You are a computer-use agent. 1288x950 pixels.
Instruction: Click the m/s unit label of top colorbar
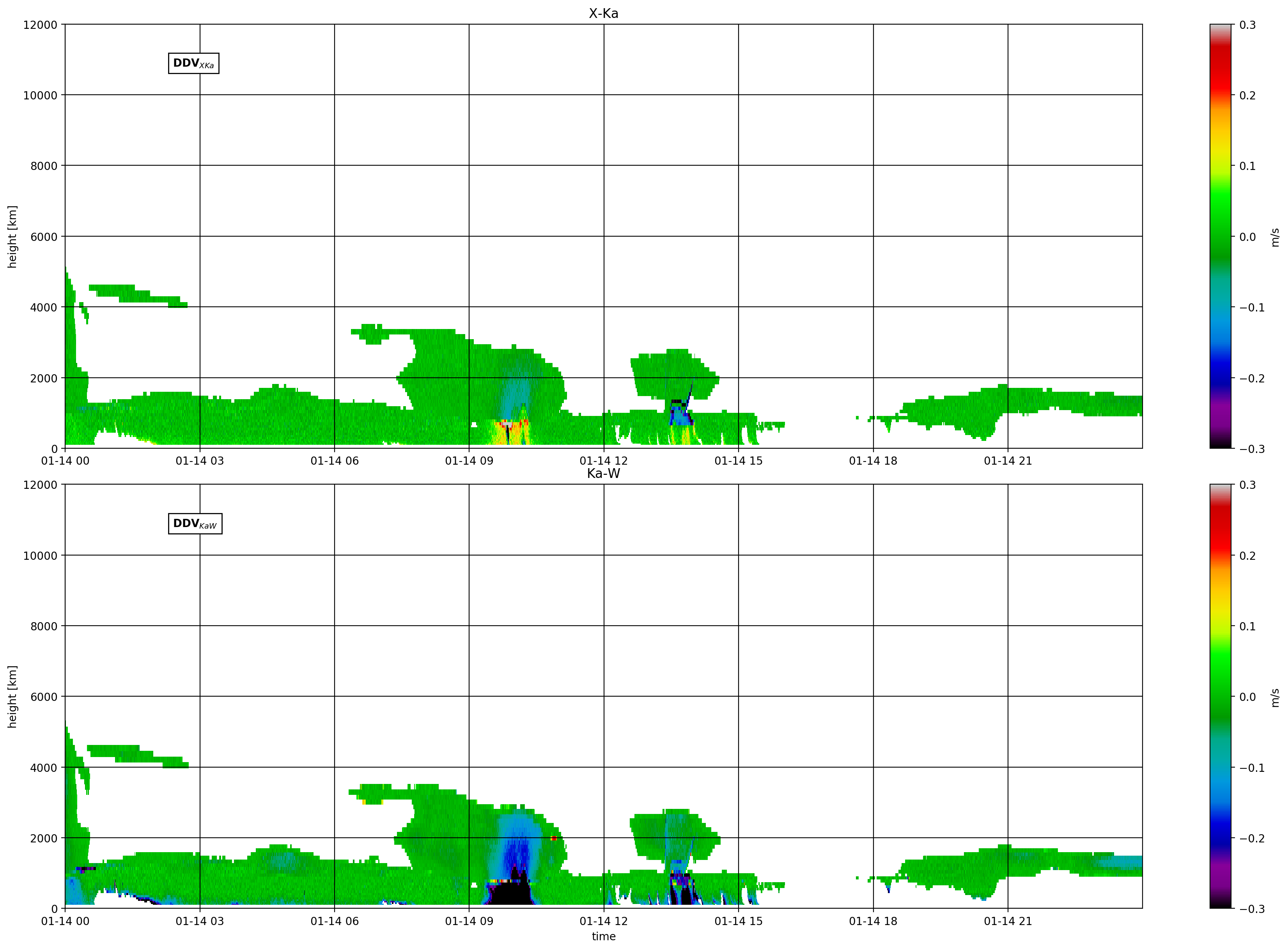1276,237
